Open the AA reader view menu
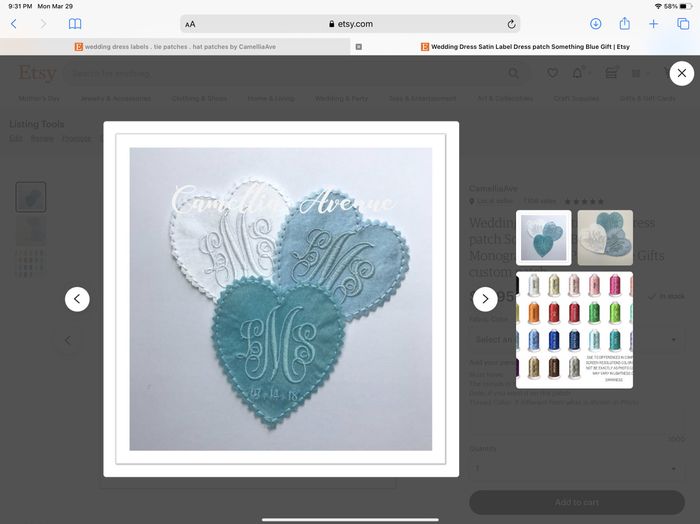The width and height of the screenshot is (700, 524). [190, 24]
